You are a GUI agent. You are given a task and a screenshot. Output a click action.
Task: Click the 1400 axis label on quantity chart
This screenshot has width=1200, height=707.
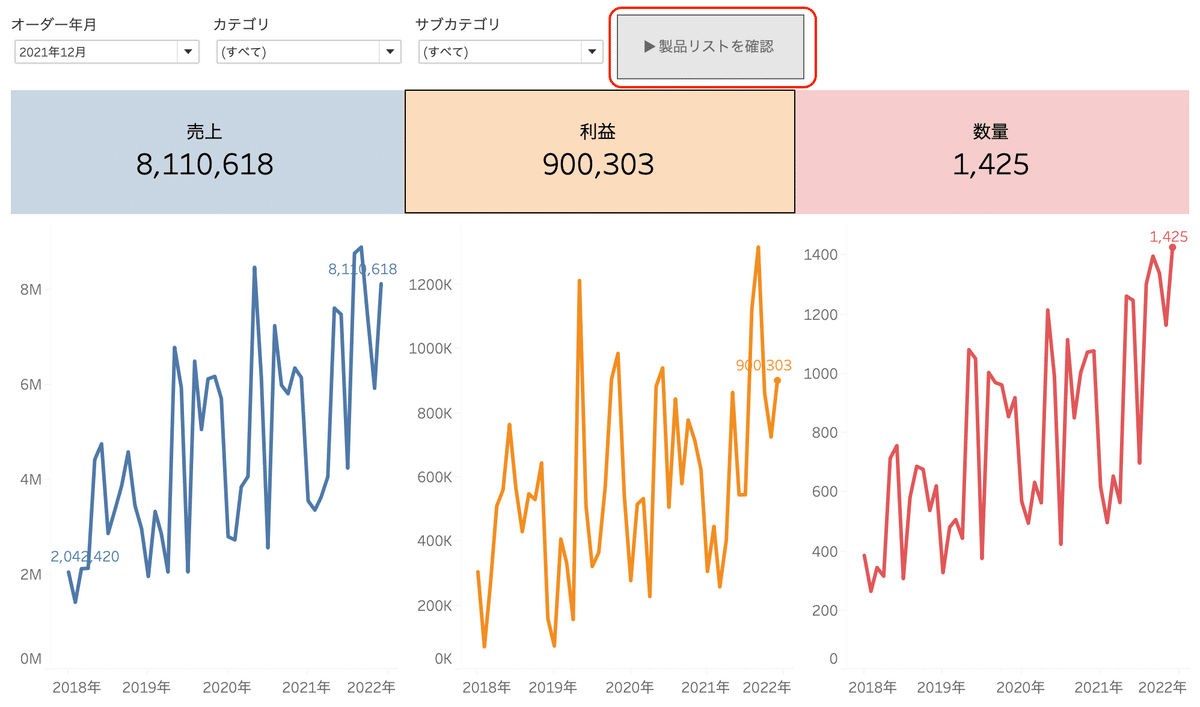[x=821, y=255]
